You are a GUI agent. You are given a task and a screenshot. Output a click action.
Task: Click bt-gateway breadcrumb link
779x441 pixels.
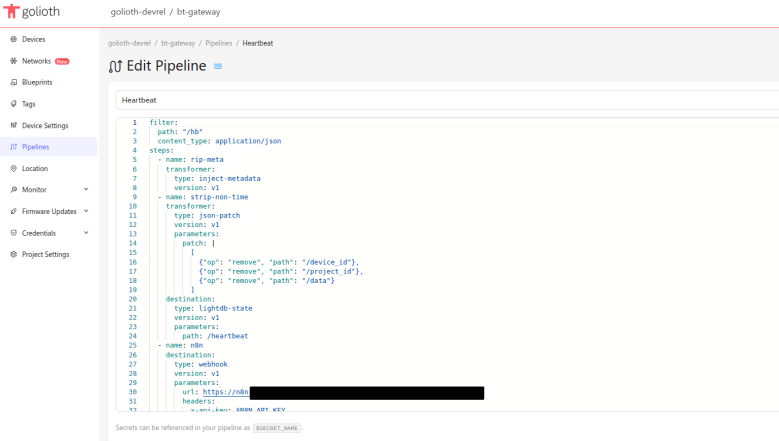pyautogui.click(x=178, y=43)
